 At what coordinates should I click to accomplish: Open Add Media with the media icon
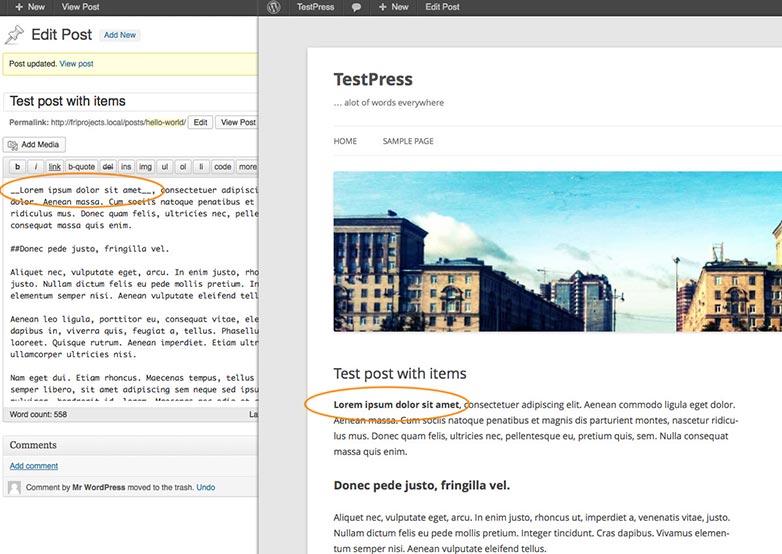click(34, 145)
